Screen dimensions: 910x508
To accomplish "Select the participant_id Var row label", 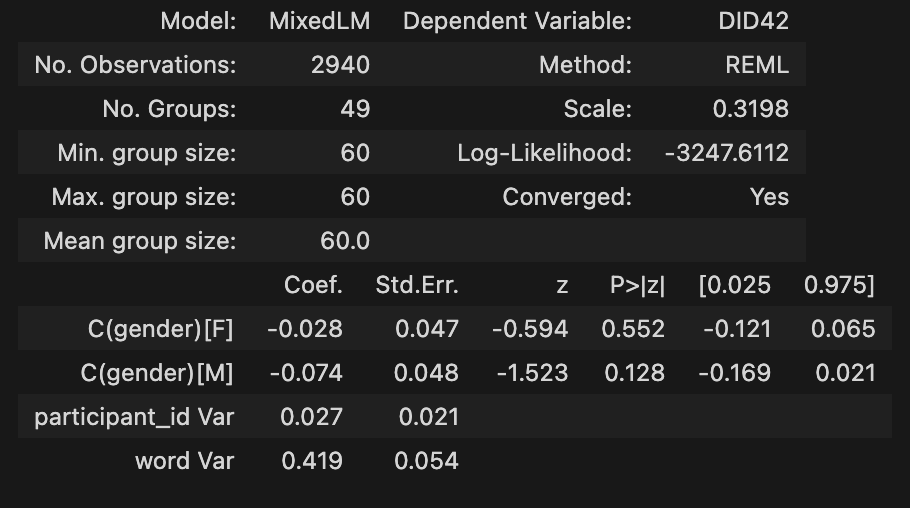I will click(x=134, y=417).
